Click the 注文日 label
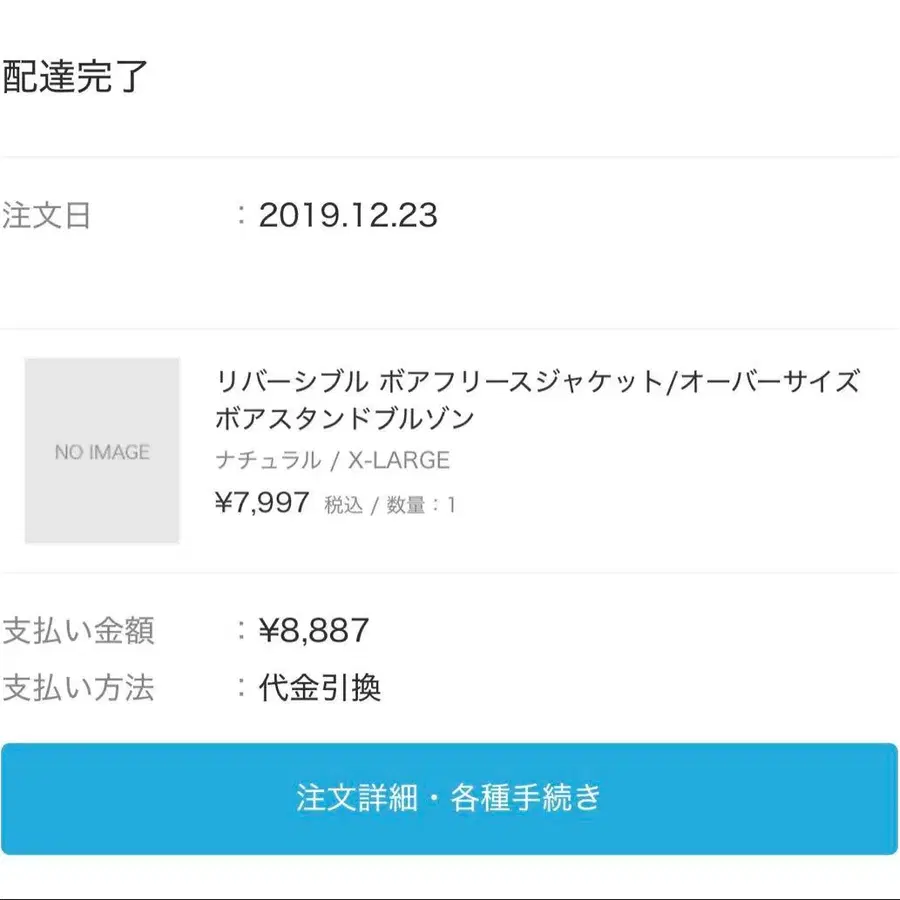The width and height of the screenshot is (900, 900). pyautogui.click(x=47, y=215)
